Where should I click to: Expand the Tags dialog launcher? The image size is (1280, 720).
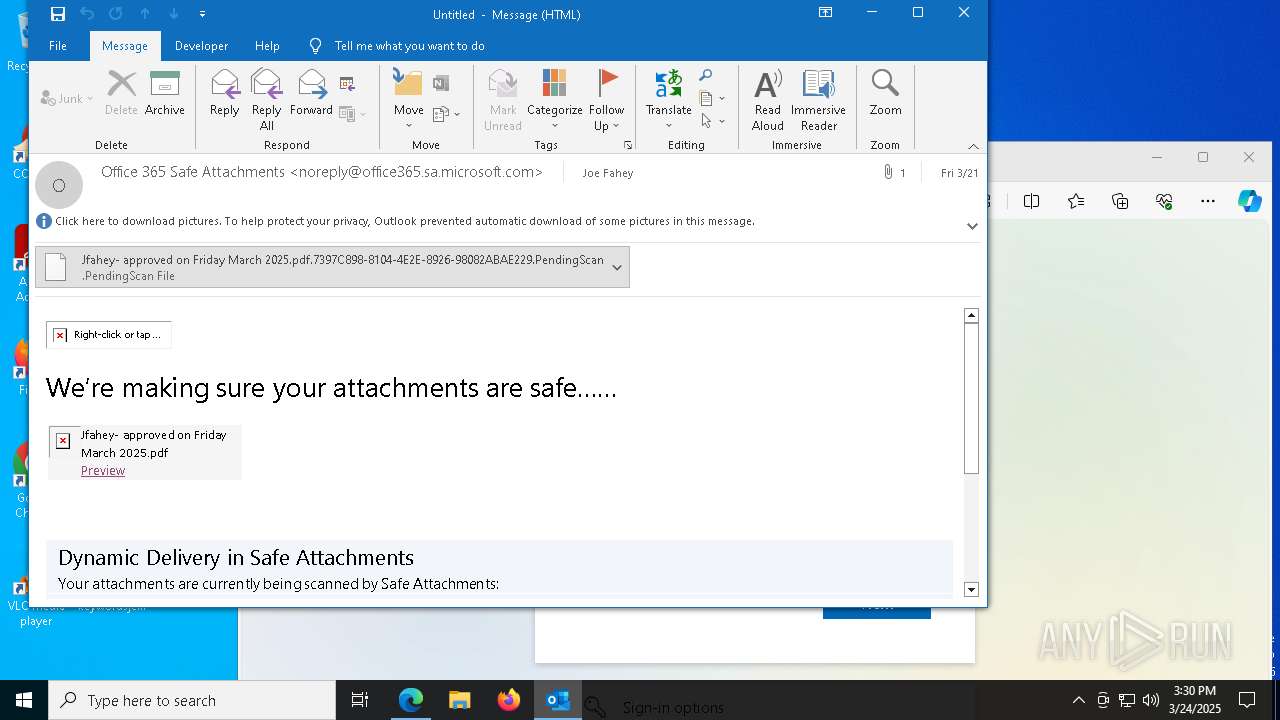click(x=628, y=145)
